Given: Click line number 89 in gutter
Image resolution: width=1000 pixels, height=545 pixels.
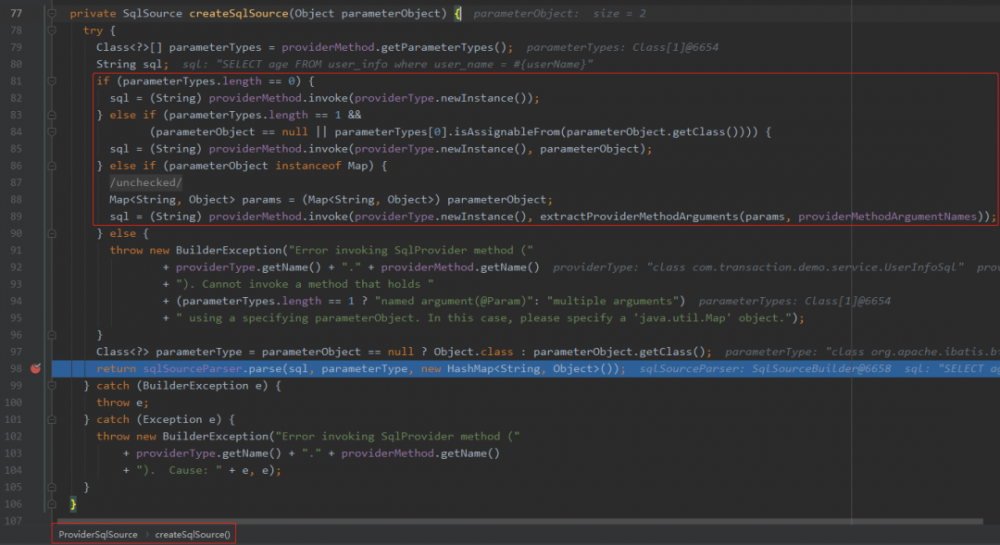Looking at the screenshot, I should click(x=16, y=216).
